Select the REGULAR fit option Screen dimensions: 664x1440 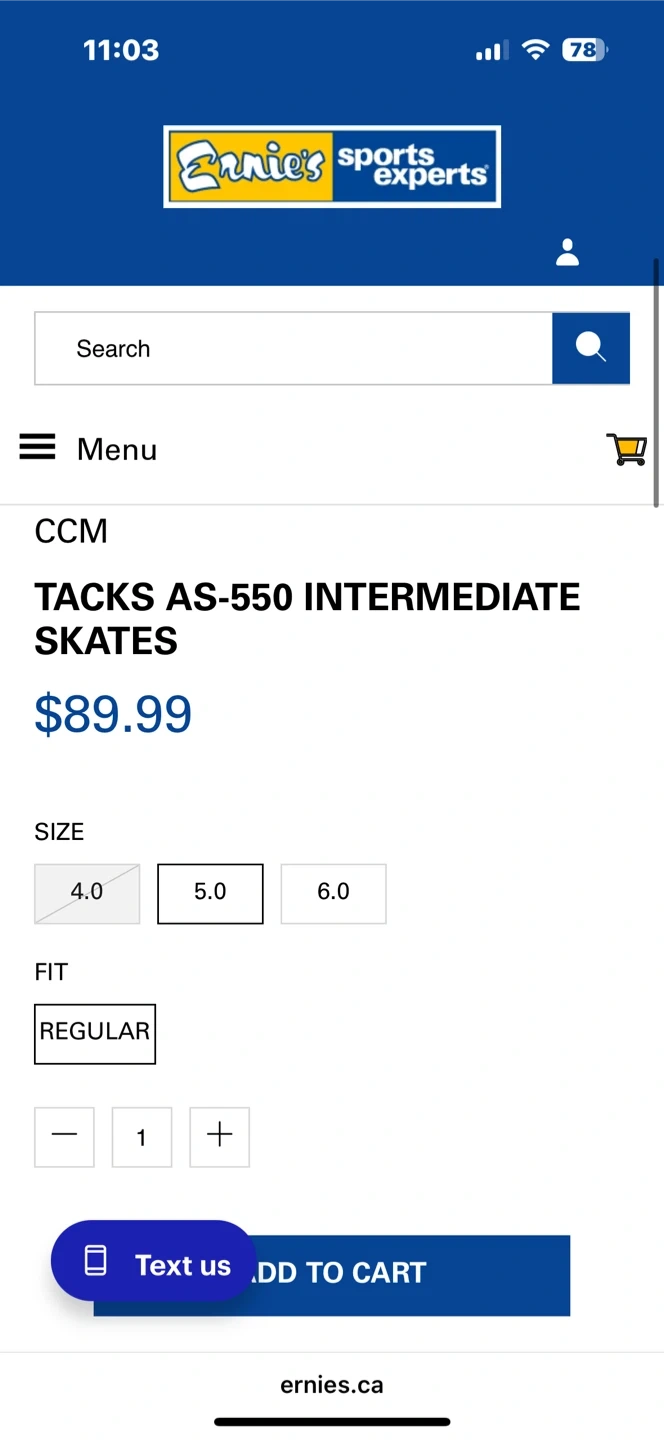coord(95,1033)
